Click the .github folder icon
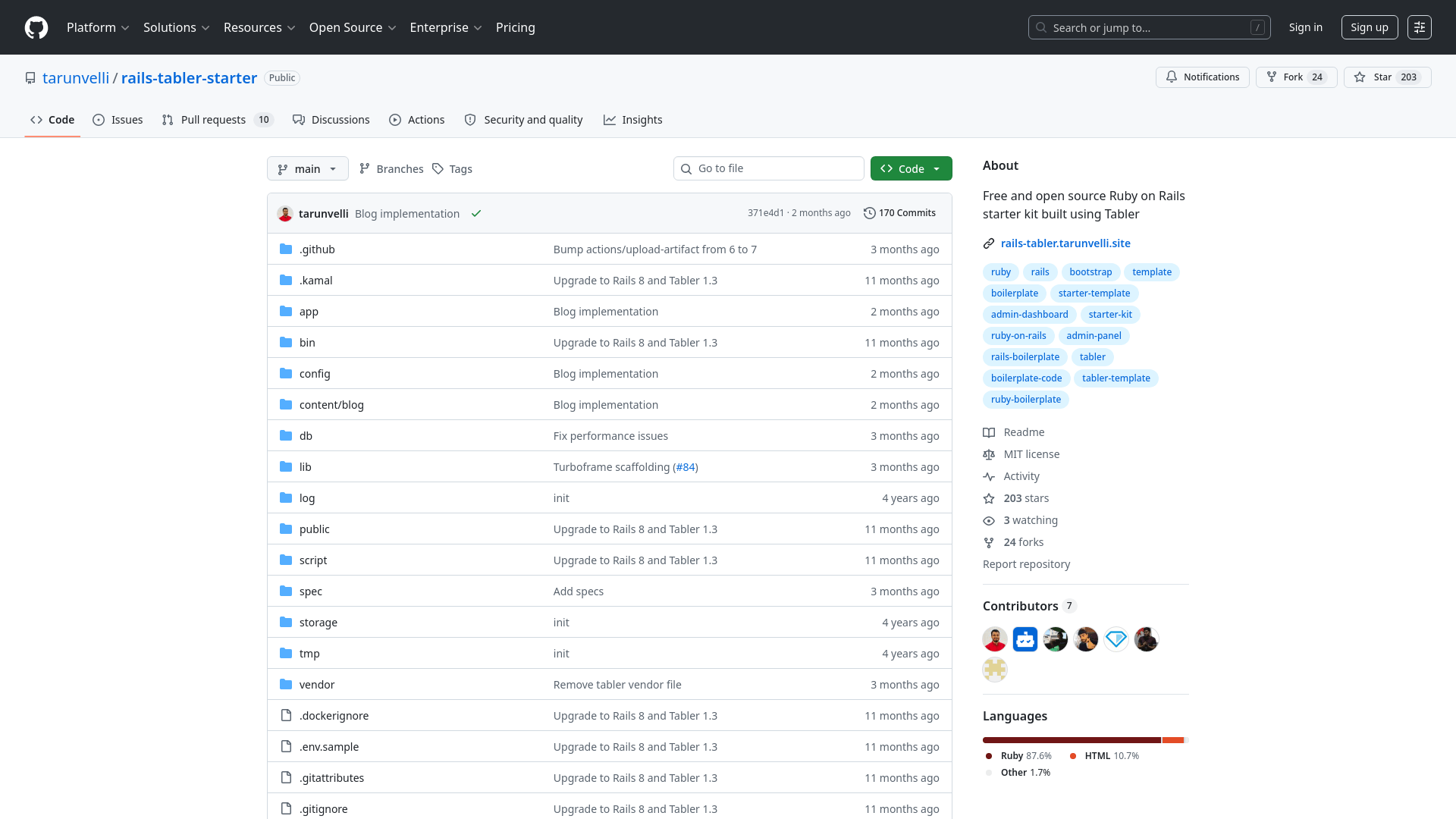The height and width of the screenshot is (819, 1456). [x=286, y=249]
